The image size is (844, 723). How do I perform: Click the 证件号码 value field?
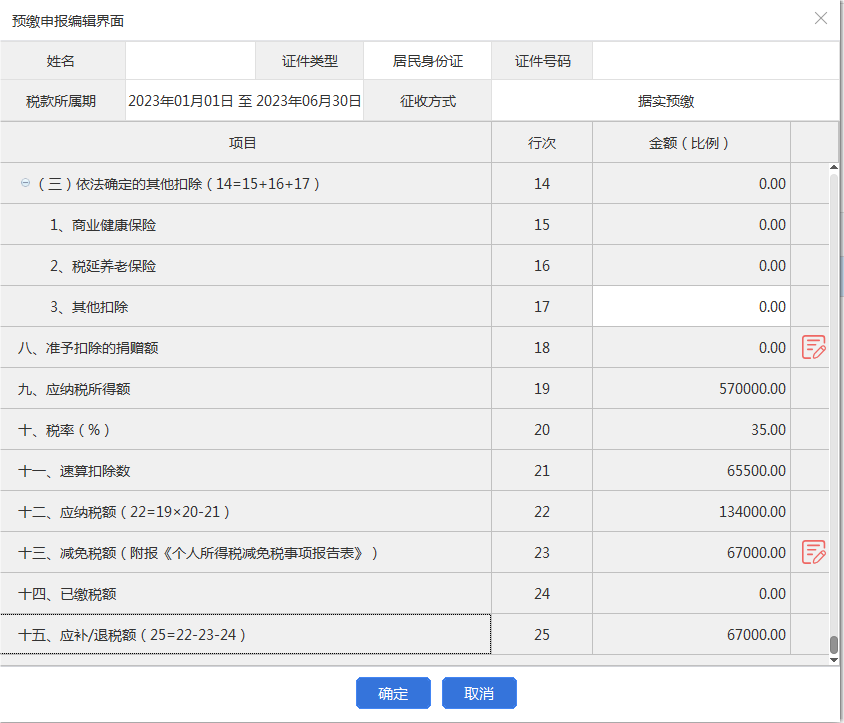[715, 61]
